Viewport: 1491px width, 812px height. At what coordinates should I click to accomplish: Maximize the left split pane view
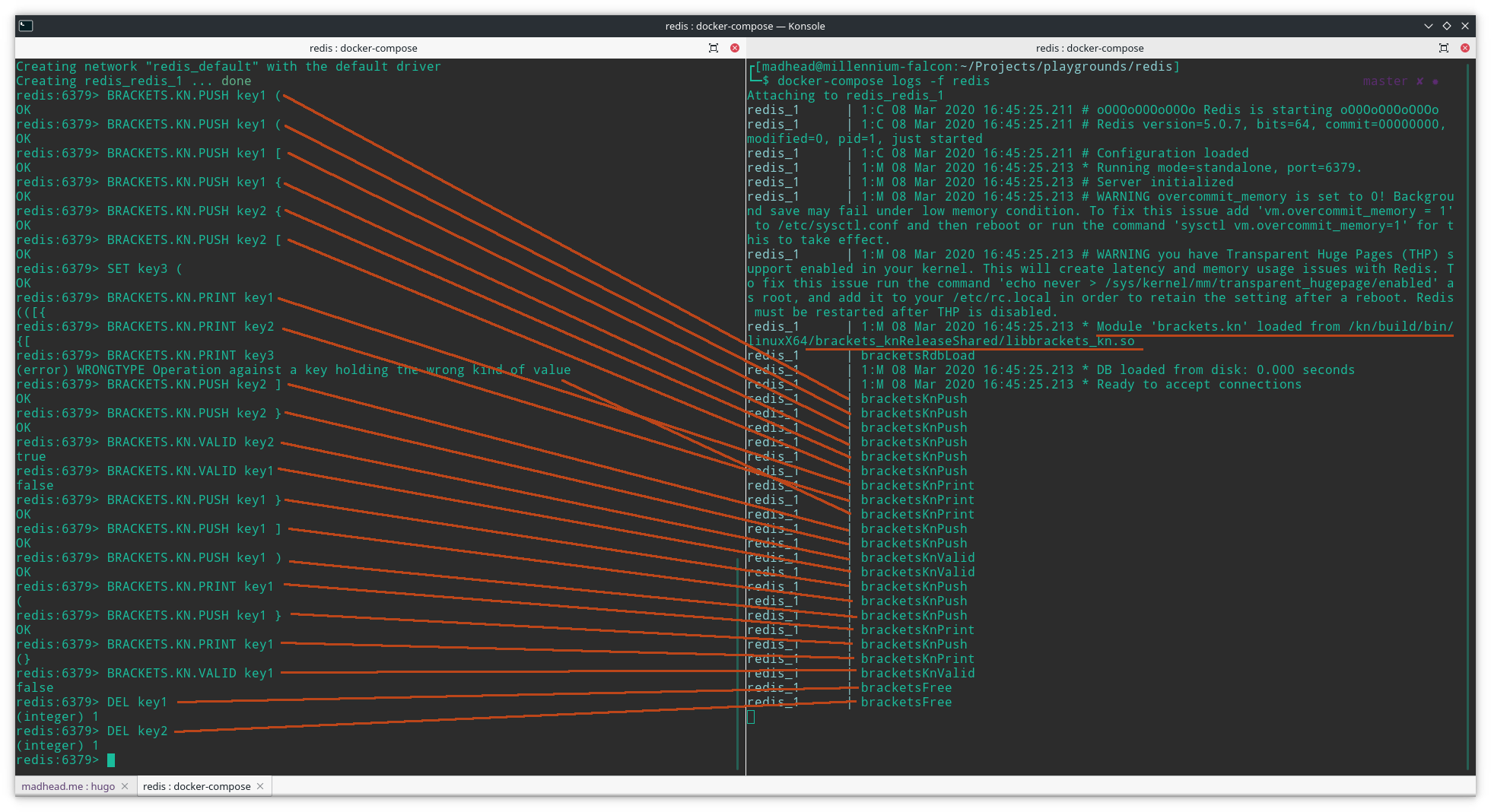(x=714, y=48)
